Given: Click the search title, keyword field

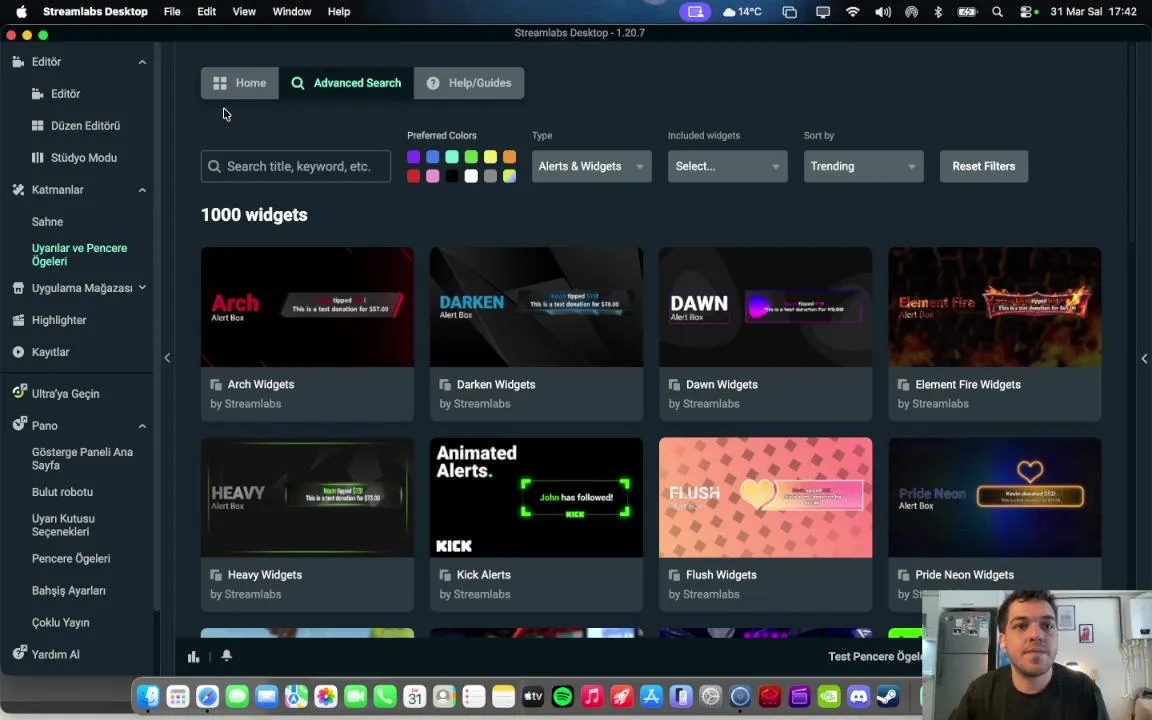Looking at the screenshot, I should (x=296, y=167).
